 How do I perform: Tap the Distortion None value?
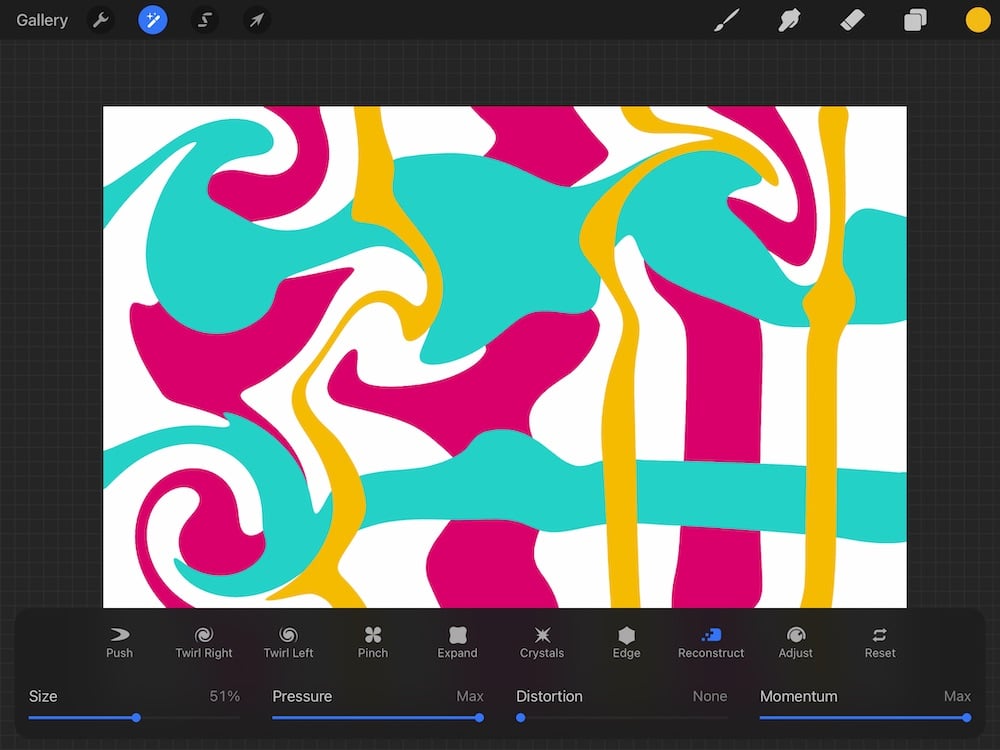(x=710, y=696)
